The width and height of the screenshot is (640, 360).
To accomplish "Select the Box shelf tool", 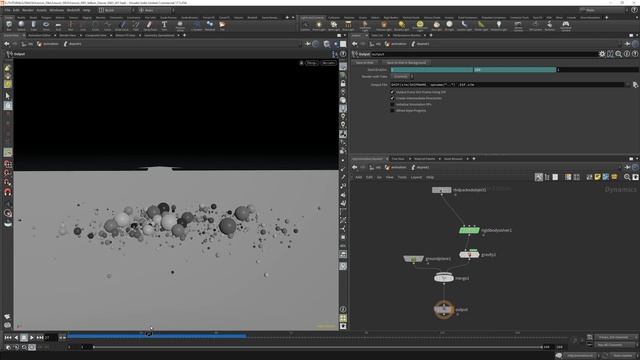I will click(x=9, y=26).
